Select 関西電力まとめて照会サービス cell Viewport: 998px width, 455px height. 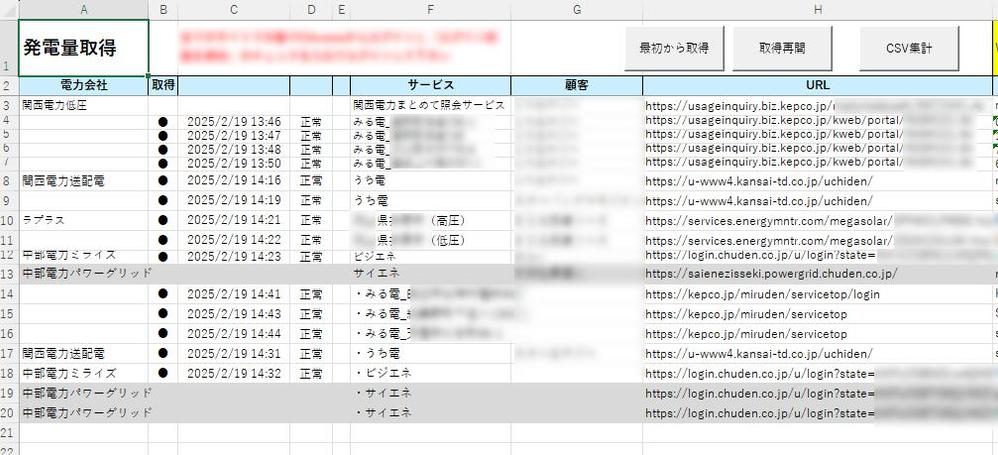tap(430, 105)
